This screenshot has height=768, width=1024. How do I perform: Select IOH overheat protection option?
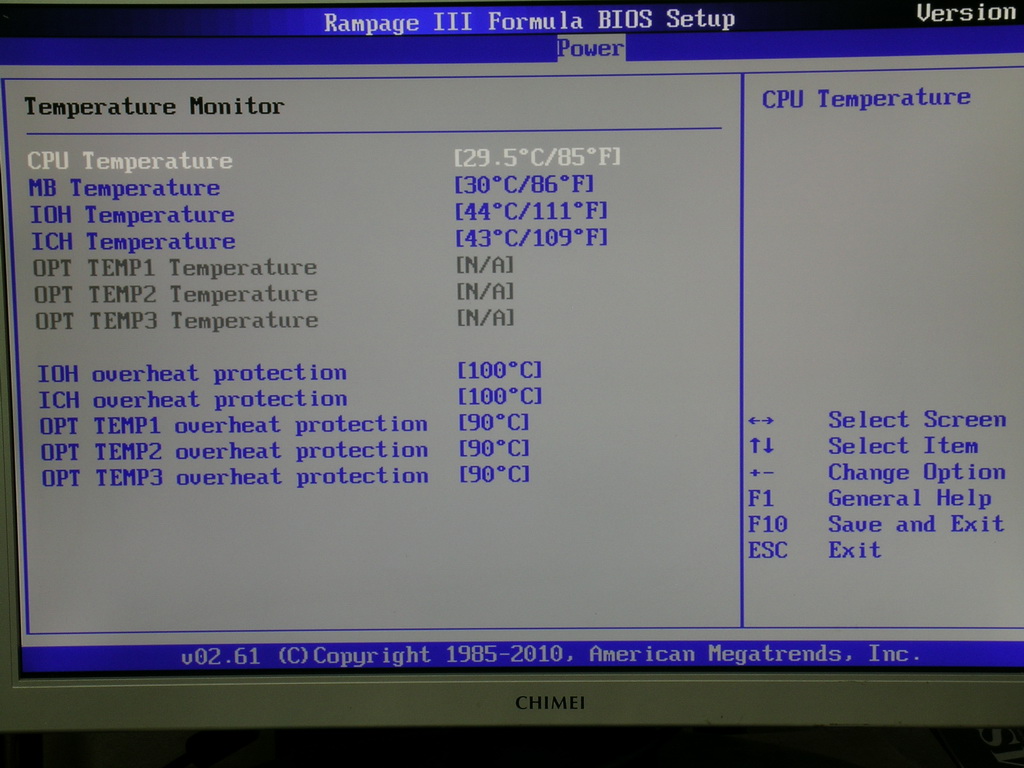[192, 374]
